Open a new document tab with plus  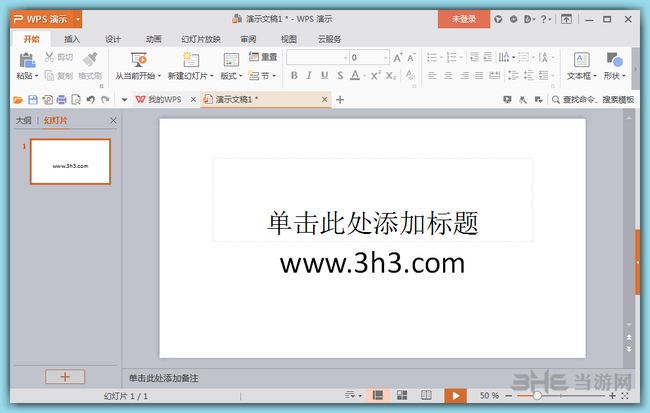[340, 100]
